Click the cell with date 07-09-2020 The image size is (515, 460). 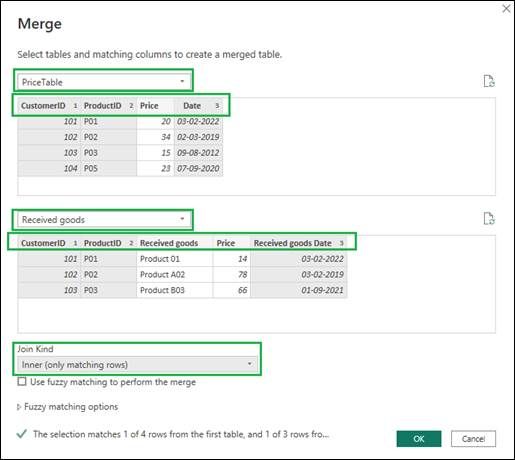click(198, 168)
